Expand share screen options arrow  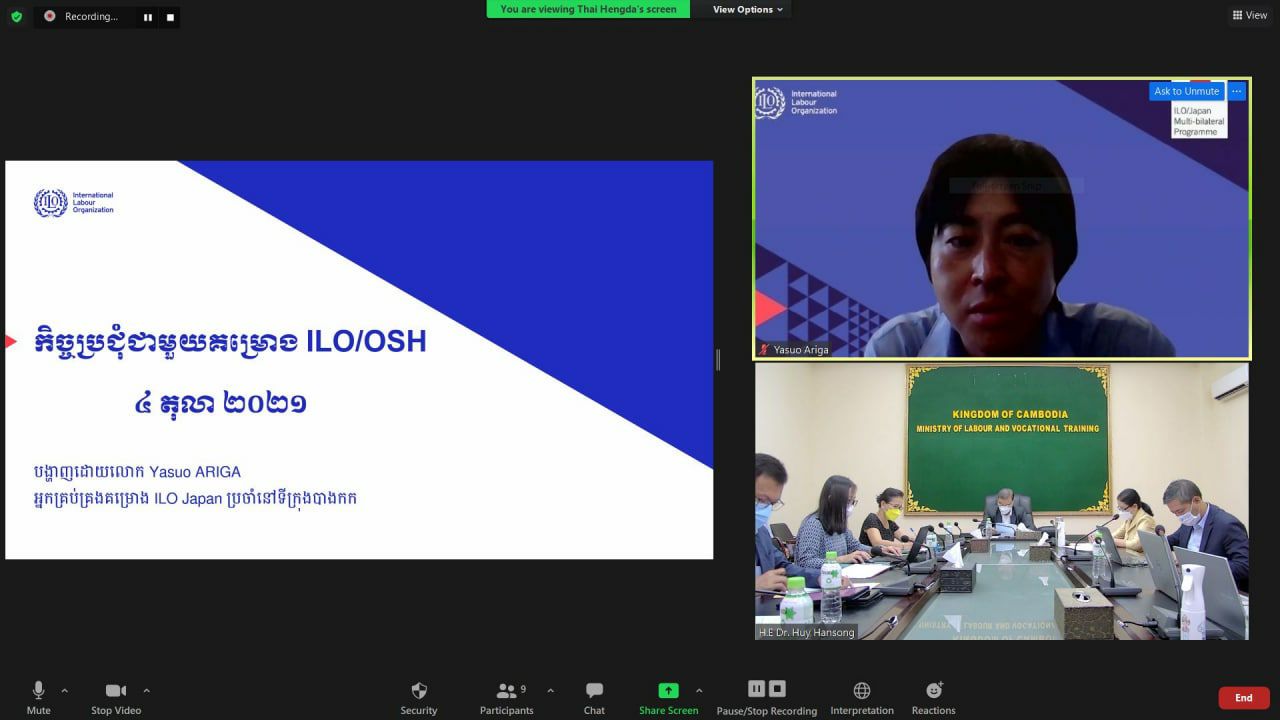(x=699, y=690)
